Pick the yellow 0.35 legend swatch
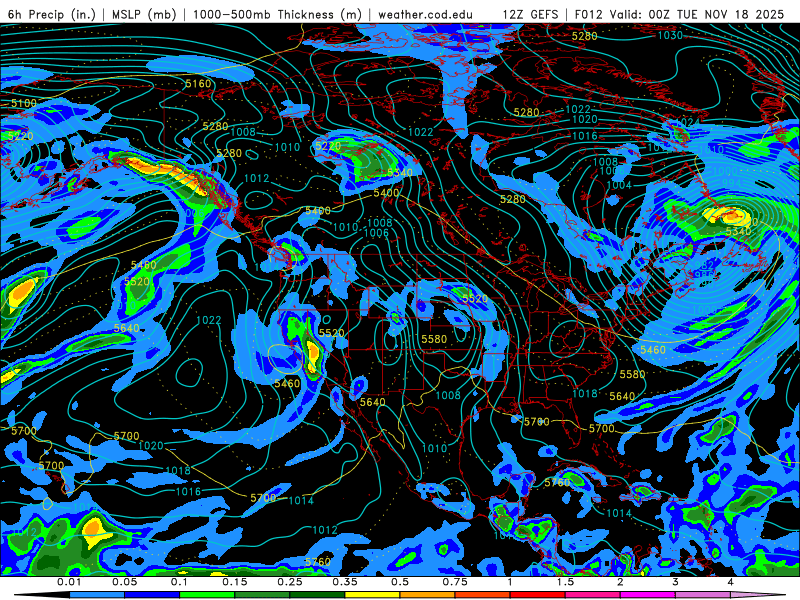The height and width of the screenshot is (600, 800). [x=372, y=595]
